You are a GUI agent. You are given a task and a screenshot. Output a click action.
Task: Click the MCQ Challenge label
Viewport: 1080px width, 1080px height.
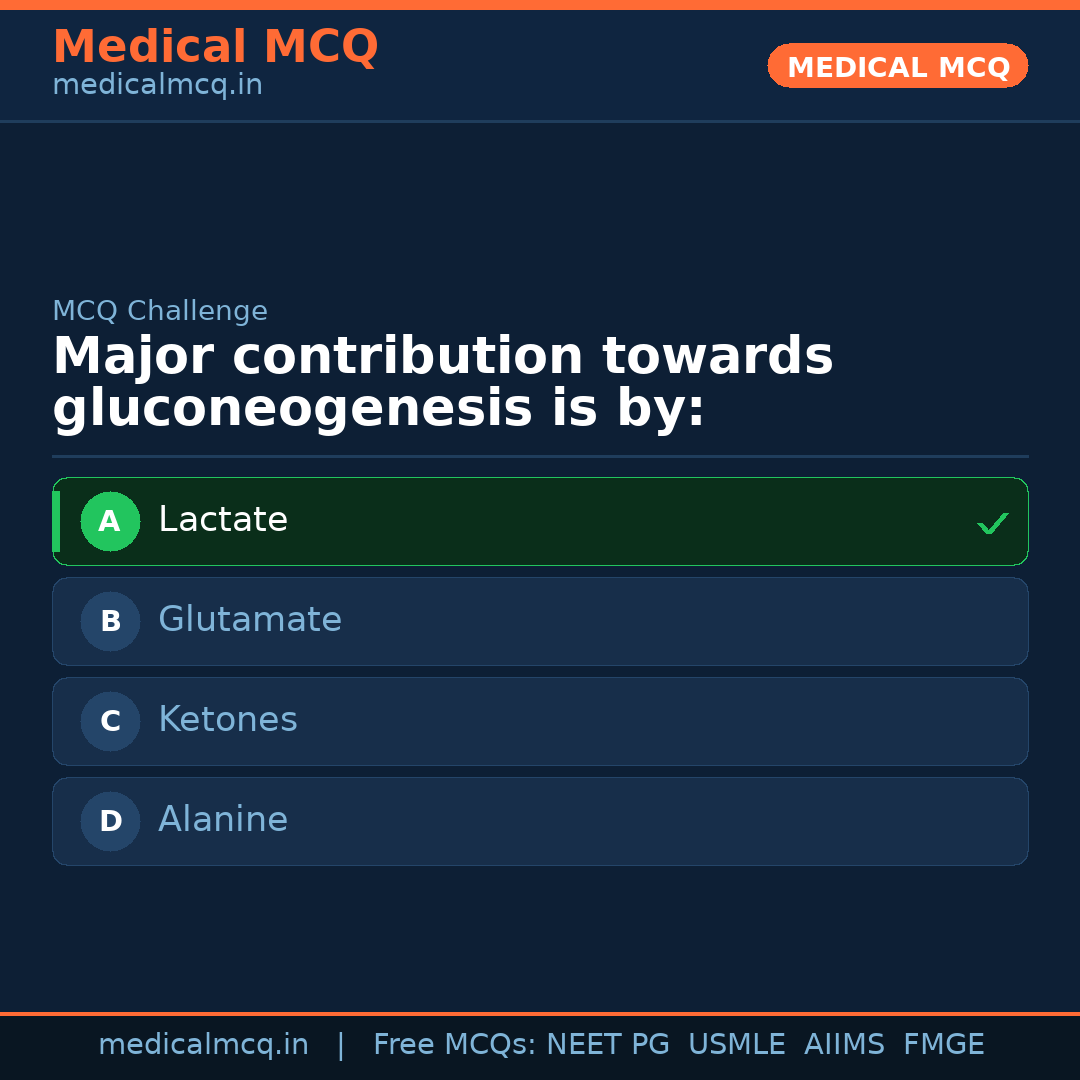pos(160,311)
